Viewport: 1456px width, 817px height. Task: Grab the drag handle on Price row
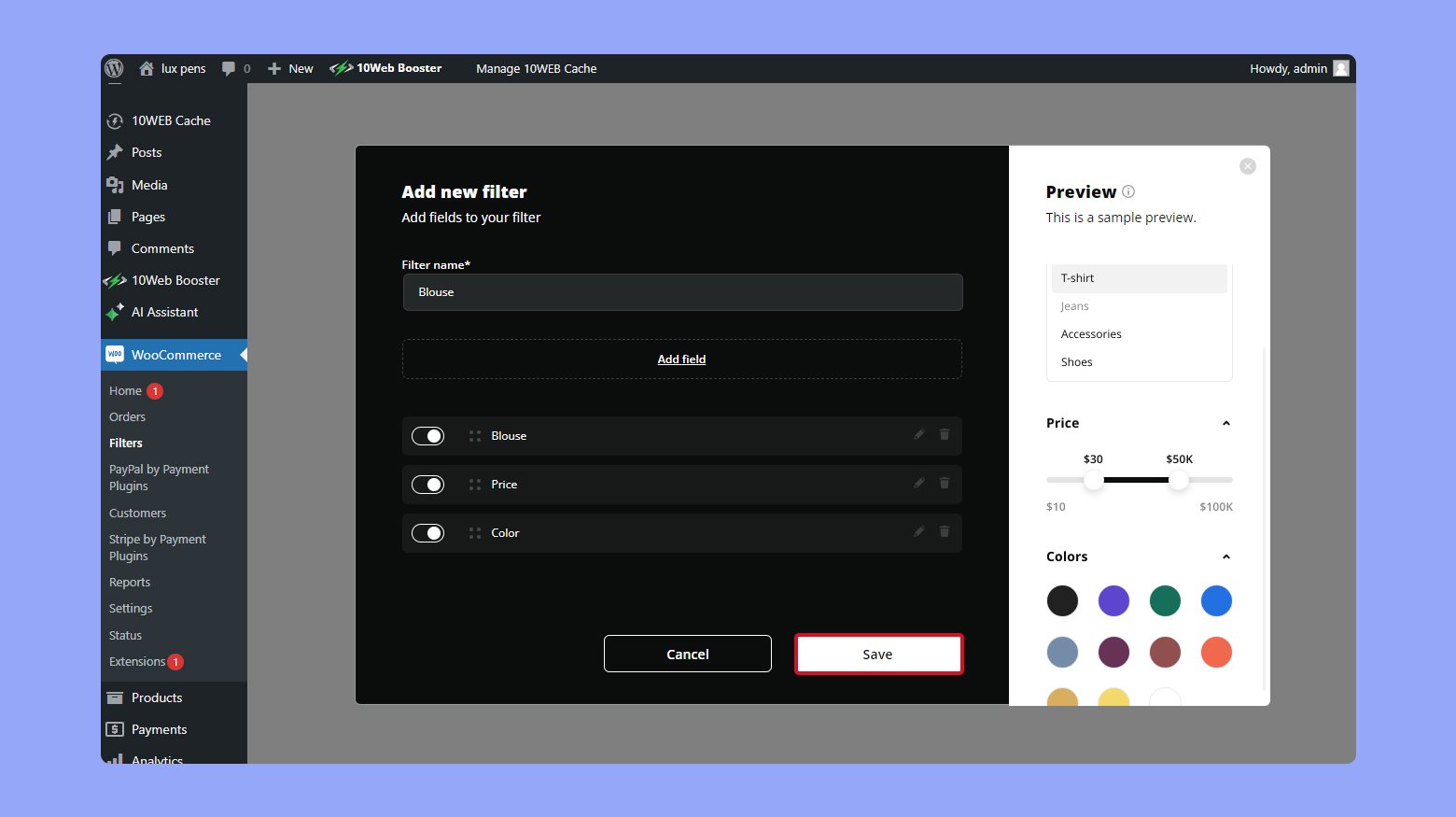tap(475, 485)
